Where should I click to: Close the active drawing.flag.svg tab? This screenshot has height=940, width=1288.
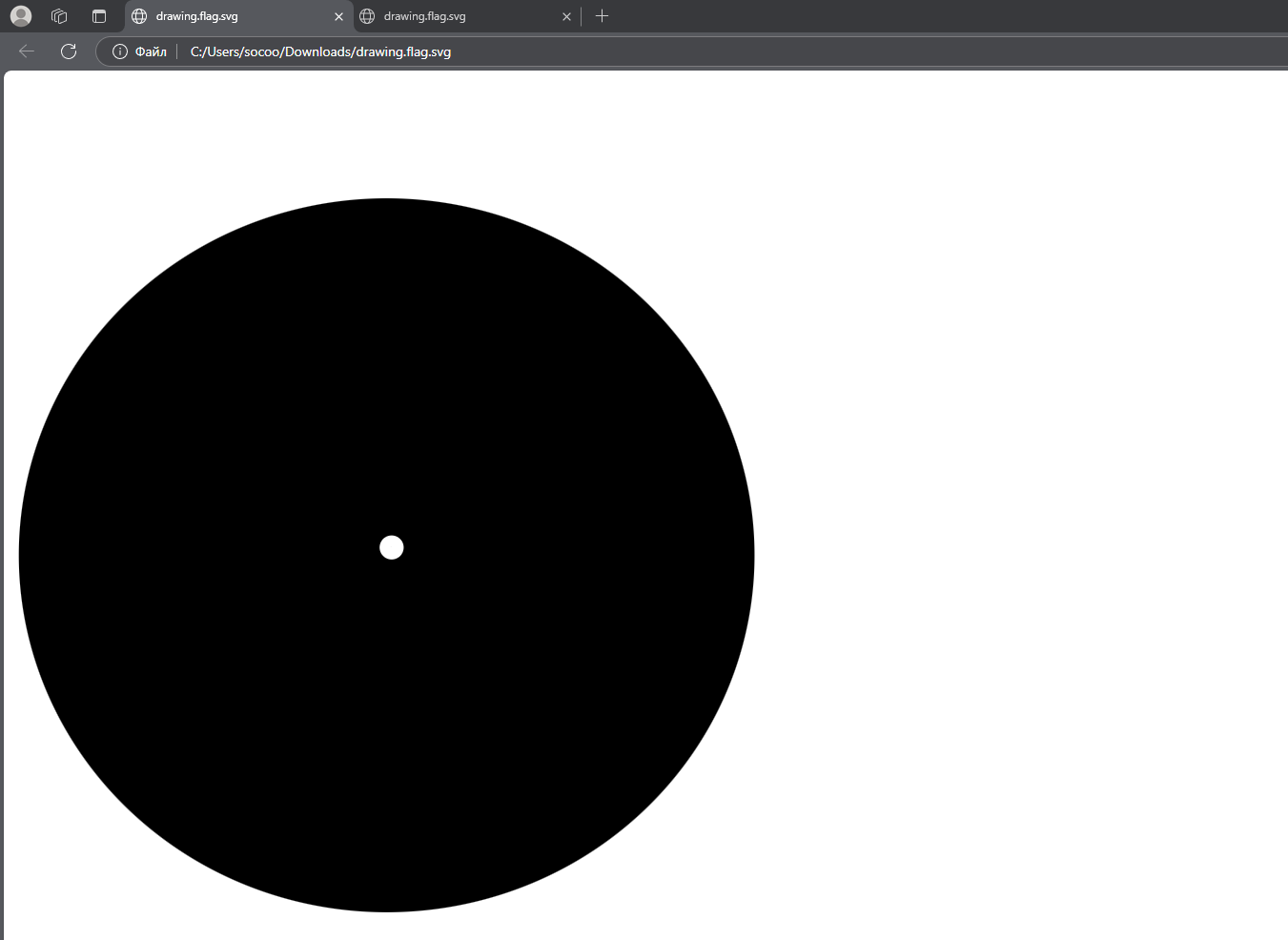point(338,16)
